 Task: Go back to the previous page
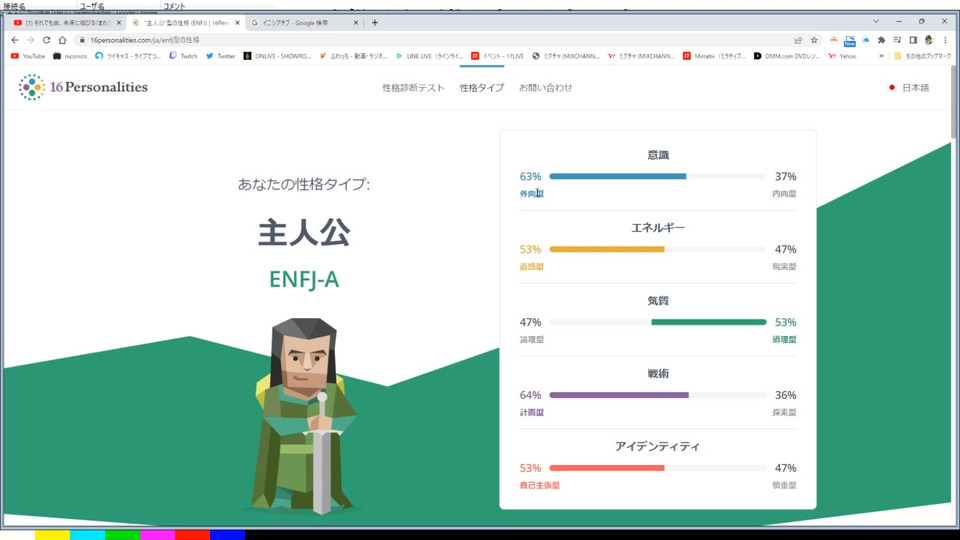click(x=15, y=40)
